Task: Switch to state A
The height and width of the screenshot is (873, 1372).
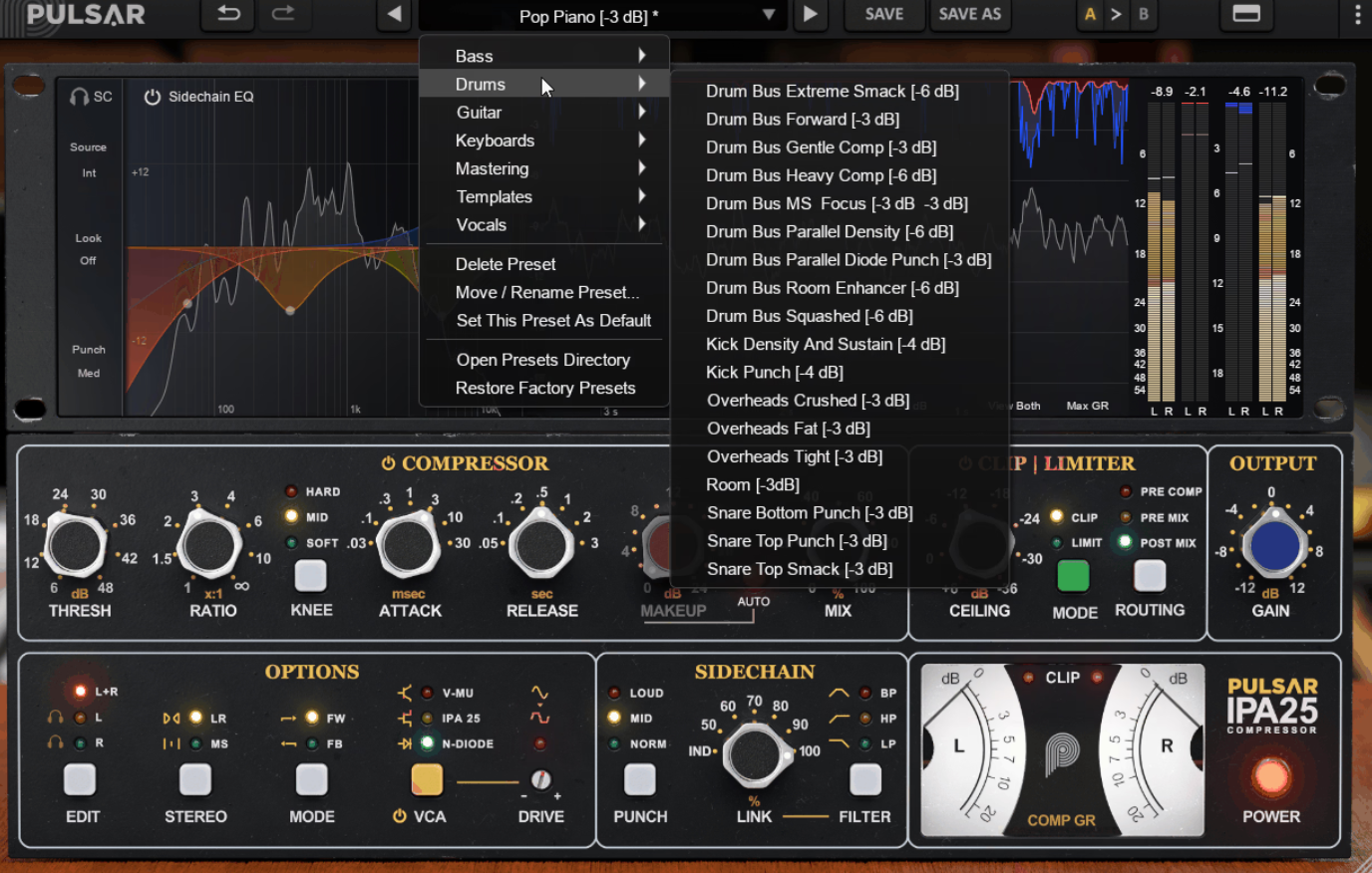Action: tap(1090, 14)
